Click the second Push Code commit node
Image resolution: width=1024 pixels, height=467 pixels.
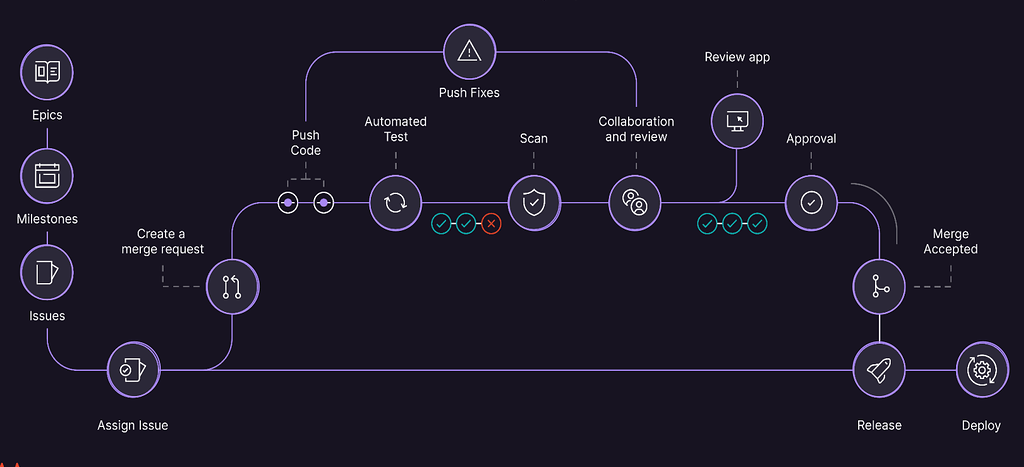click(323, 203)
